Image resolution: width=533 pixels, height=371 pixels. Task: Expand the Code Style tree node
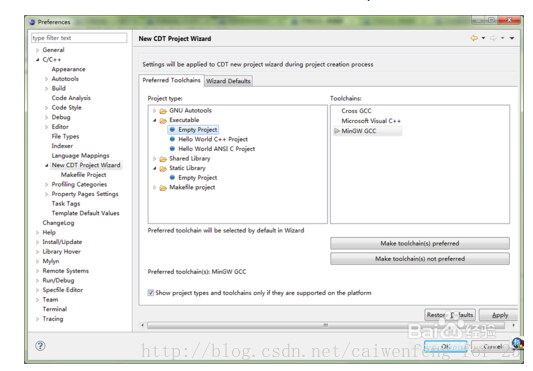click(x=47, y=108)
